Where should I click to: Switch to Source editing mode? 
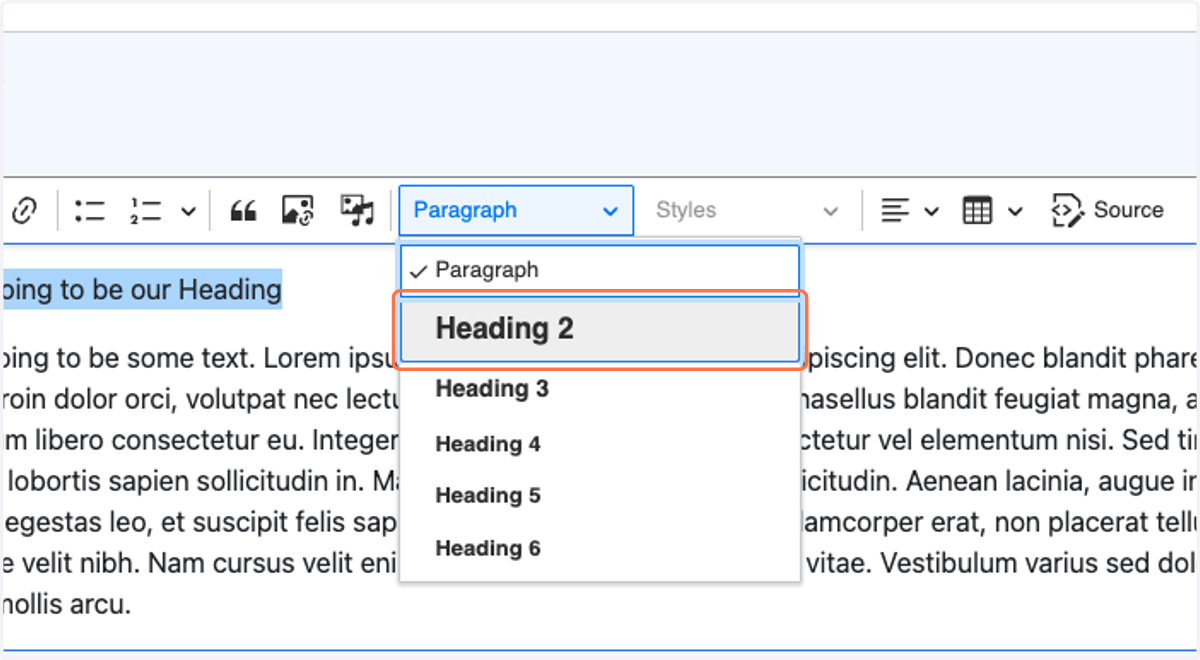click(1108, 211)
